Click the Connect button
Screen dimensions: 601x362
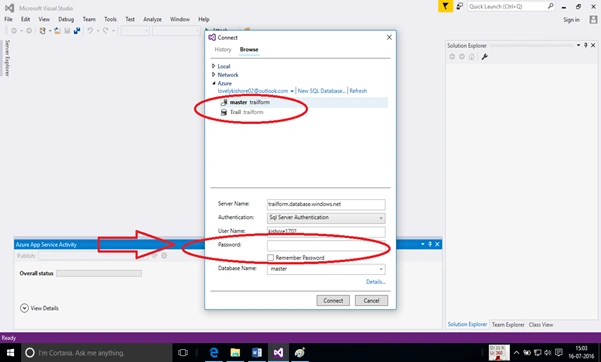(333, 301)
